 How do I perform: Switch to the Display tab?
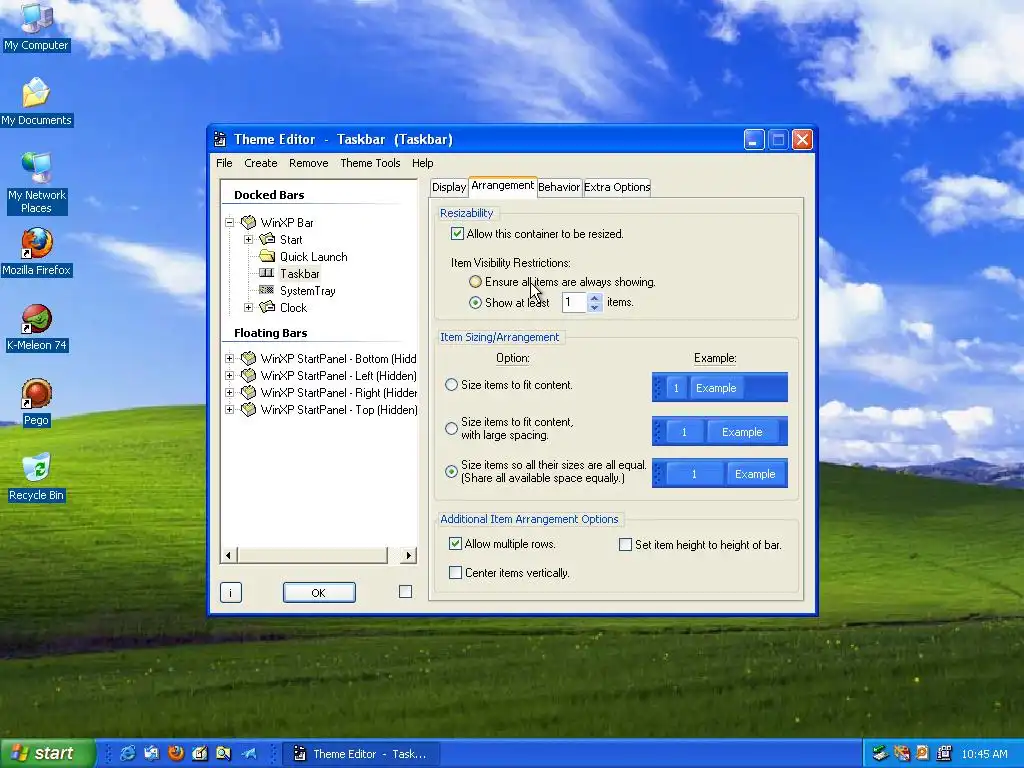[449, 187]
